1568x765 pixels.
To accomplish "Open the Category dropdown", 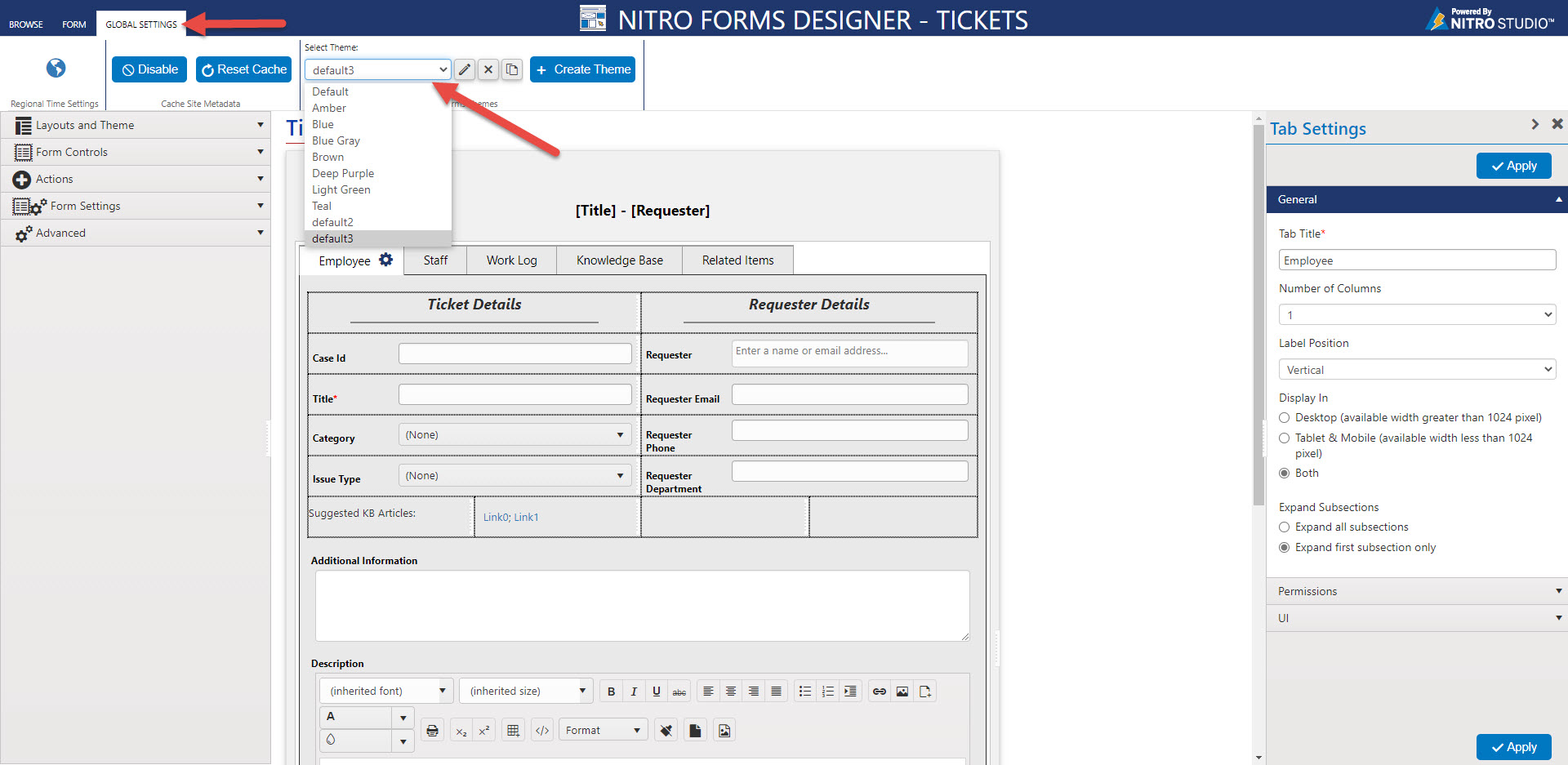I will point(515,435).
